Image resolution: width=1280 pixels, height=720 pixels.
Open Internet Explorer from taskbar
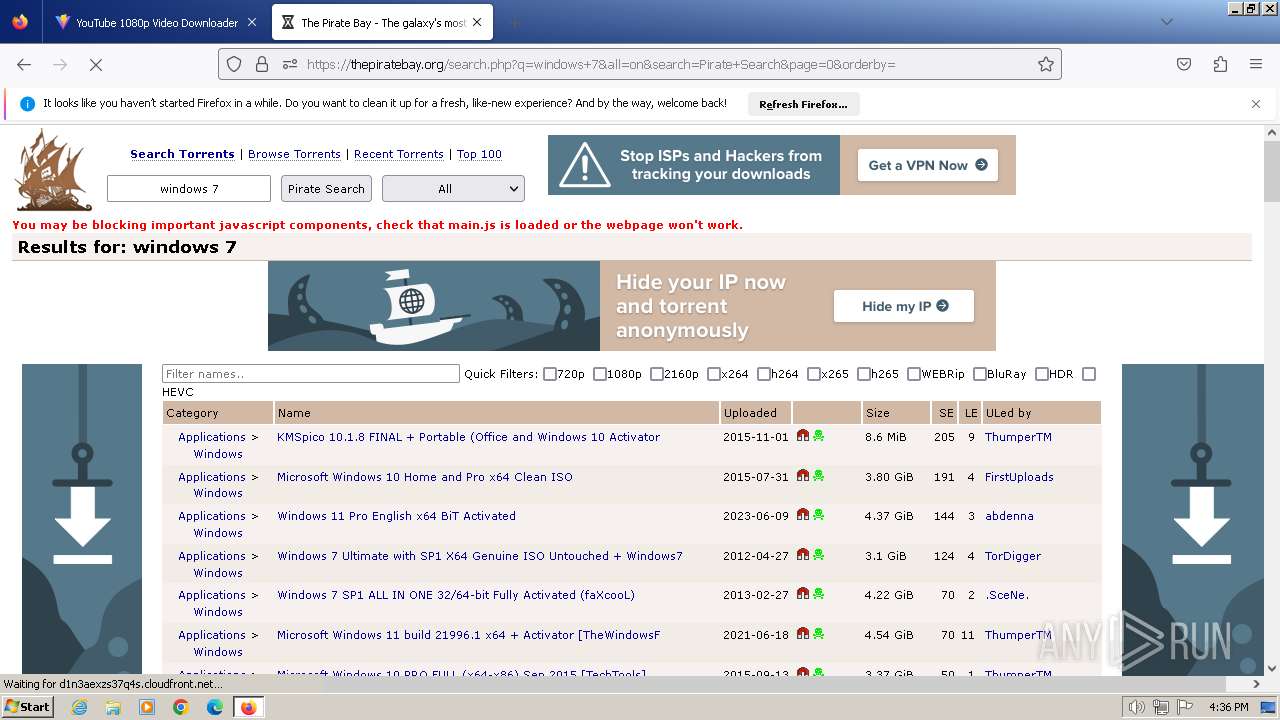point(79,707)
